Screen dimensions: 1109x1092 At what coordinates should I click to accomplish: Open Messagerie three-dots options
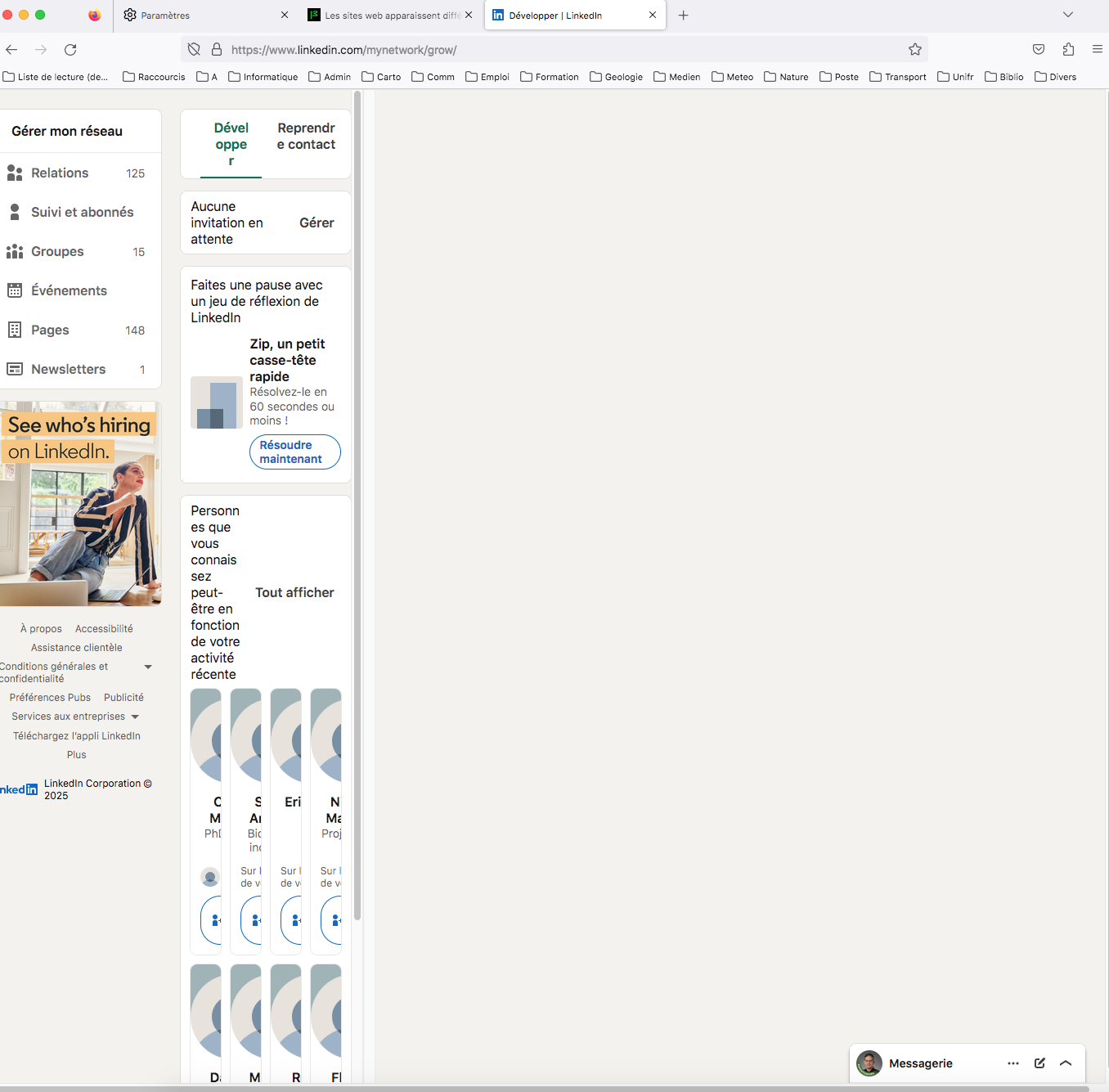point(1013,1063)
